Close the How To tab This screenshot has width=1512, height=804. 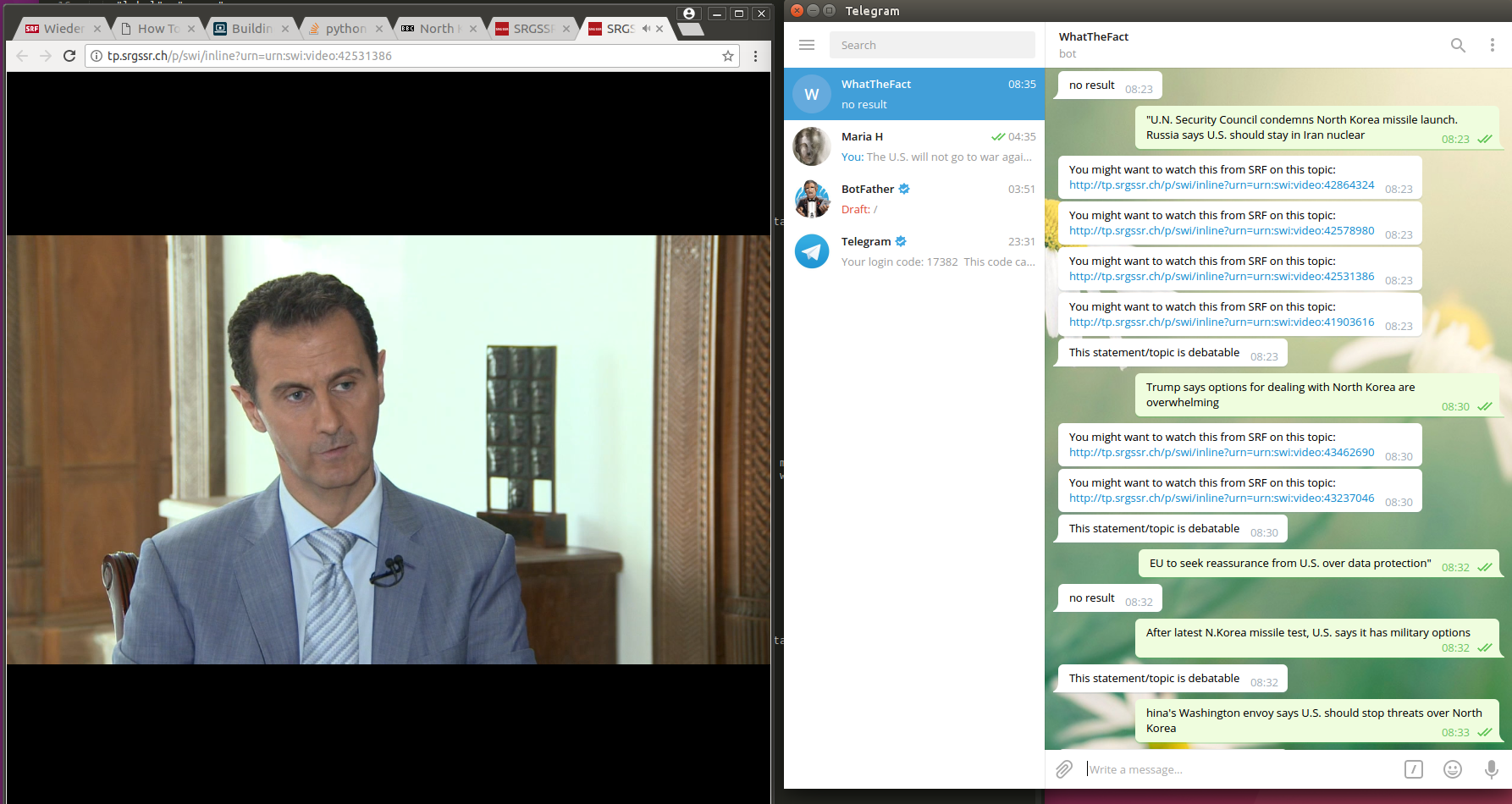(x=191, y=29)
